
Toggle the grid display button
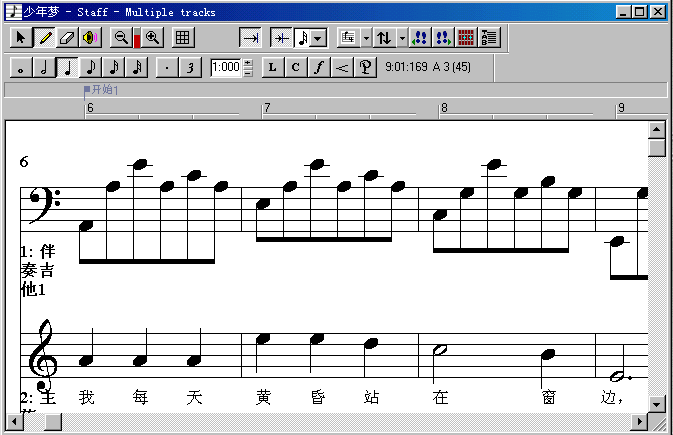[x=183, y=38]
